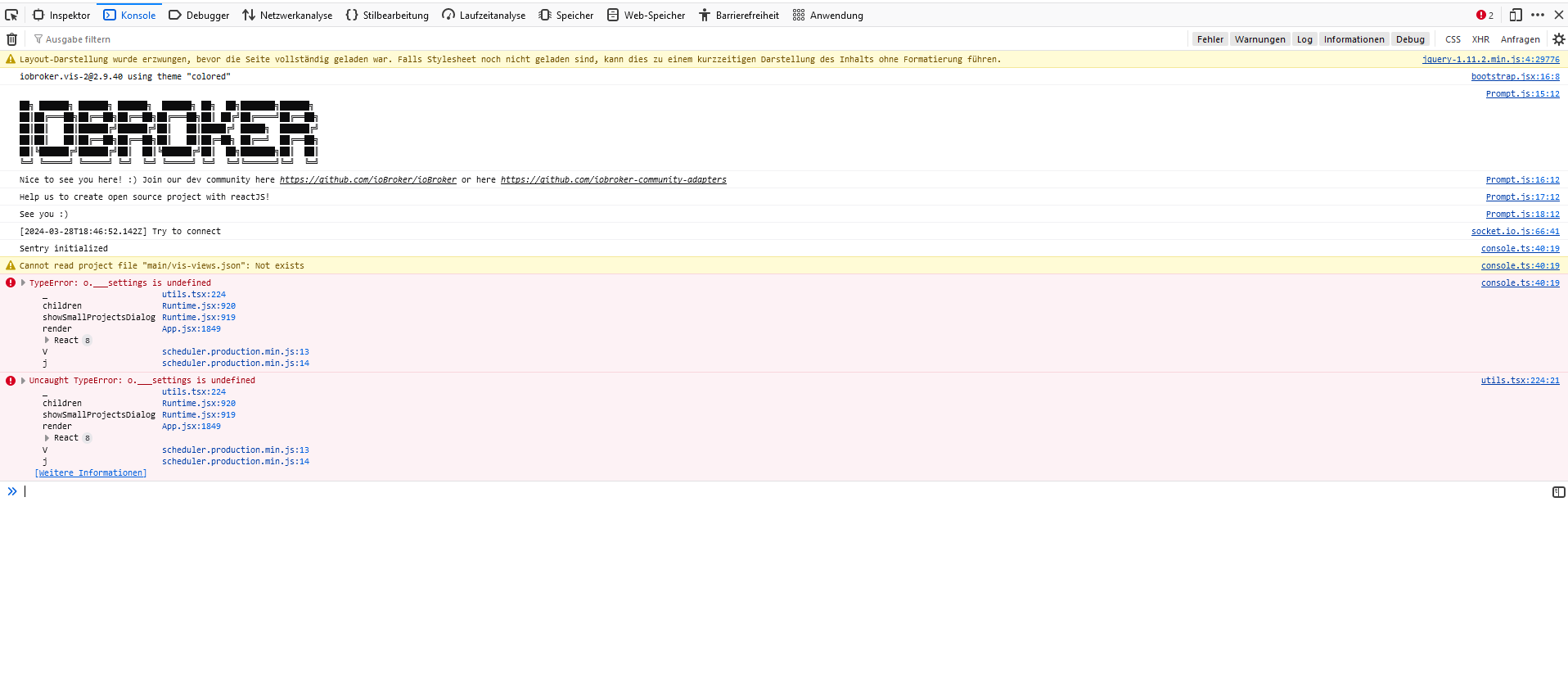Expand React frames in first error
Screen dimensions: 1568x678
click(47, 340)
